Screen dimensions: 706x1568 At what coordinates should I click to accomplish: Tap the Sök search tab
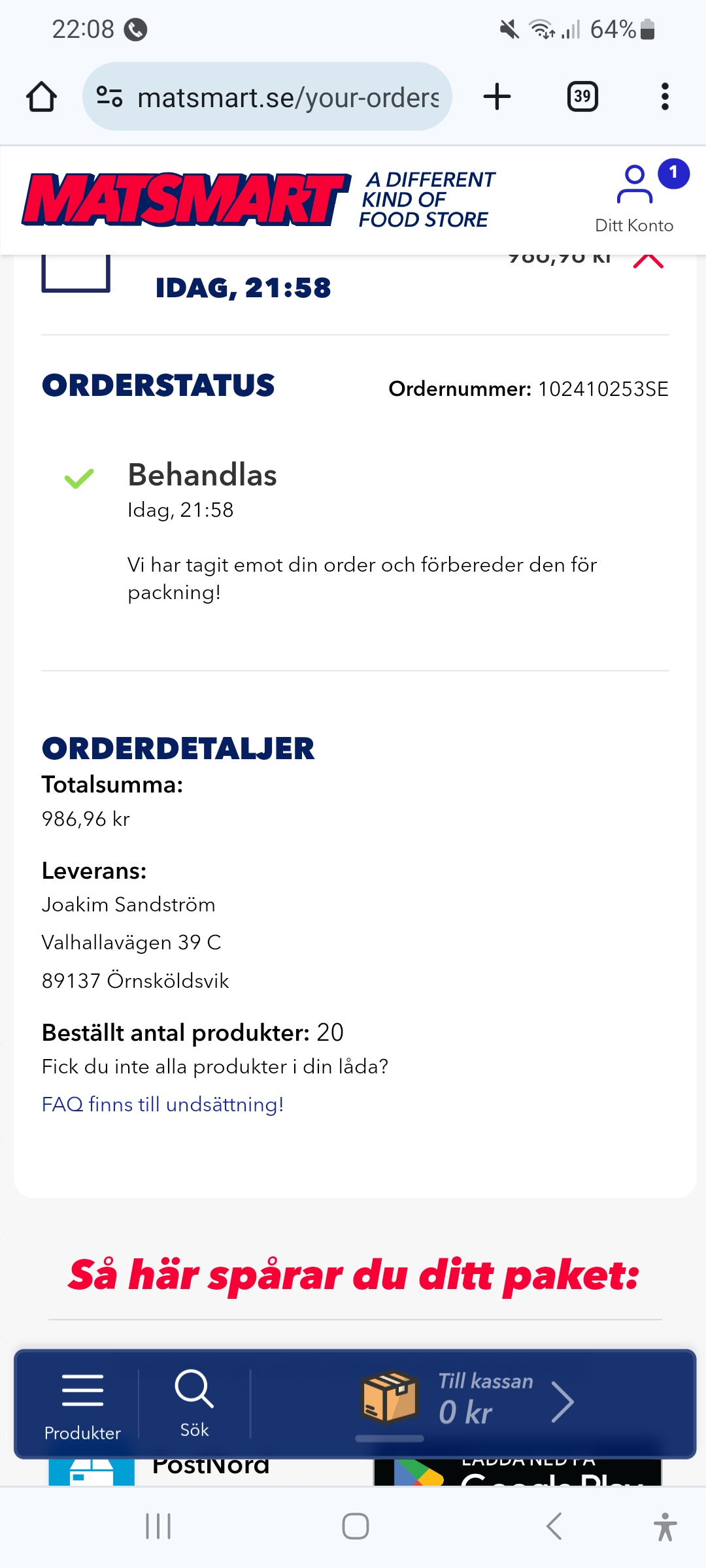[194, 1403]
